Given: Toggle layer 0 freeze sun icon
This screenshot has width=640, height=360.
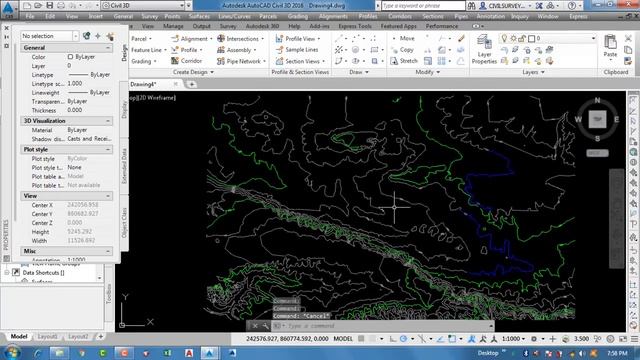Looking at the screenshot, I should (513, 38).
